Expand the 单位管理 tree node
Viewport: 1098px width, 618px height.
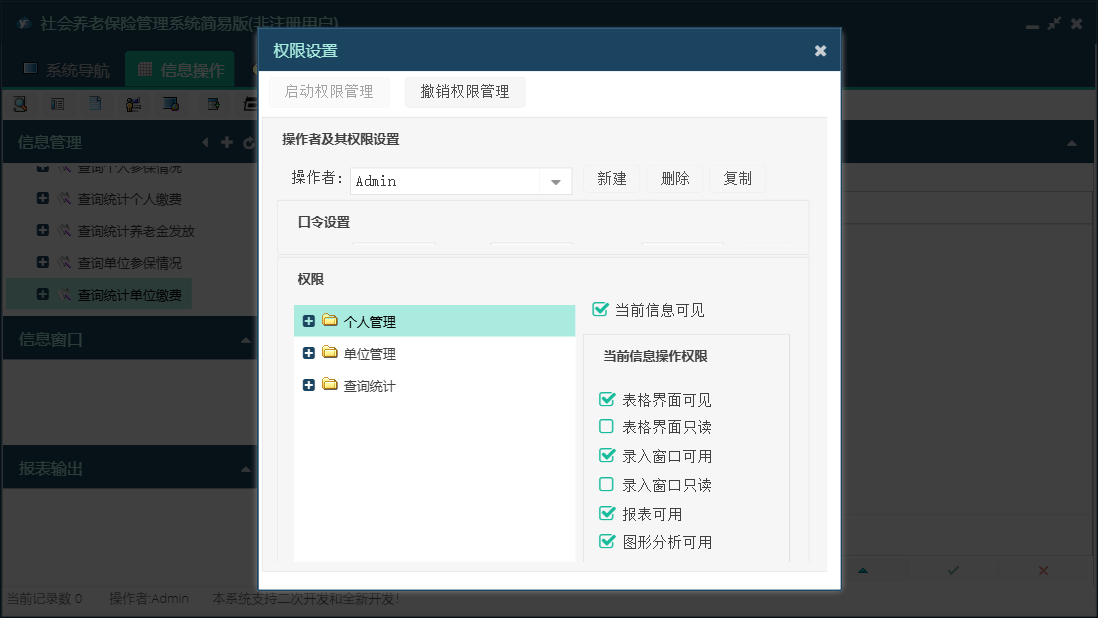[308, 353]
